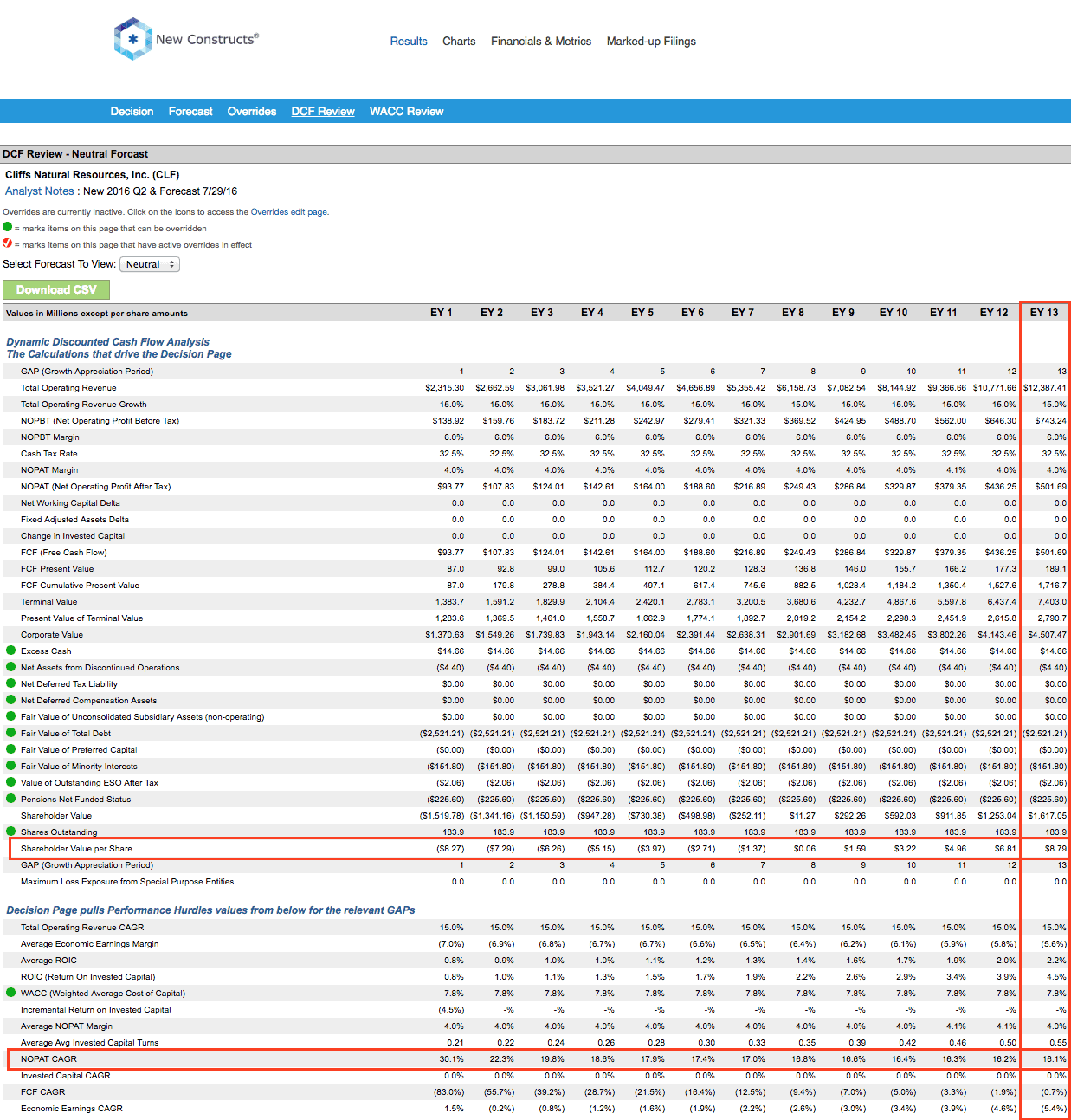Open the Select Forecast To View dropdown
The image size is (1071, 1120).
[x=150, y=264]
